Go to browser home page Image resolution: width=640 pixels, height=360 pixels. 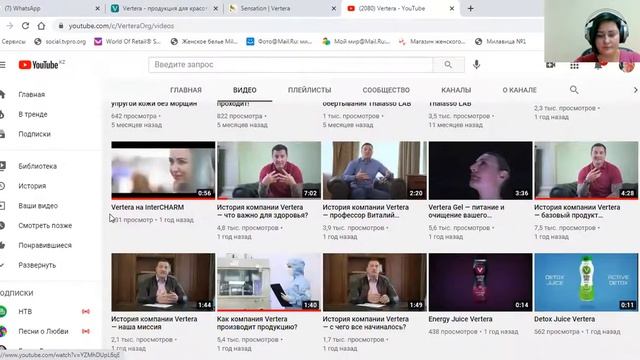[41, 26]
